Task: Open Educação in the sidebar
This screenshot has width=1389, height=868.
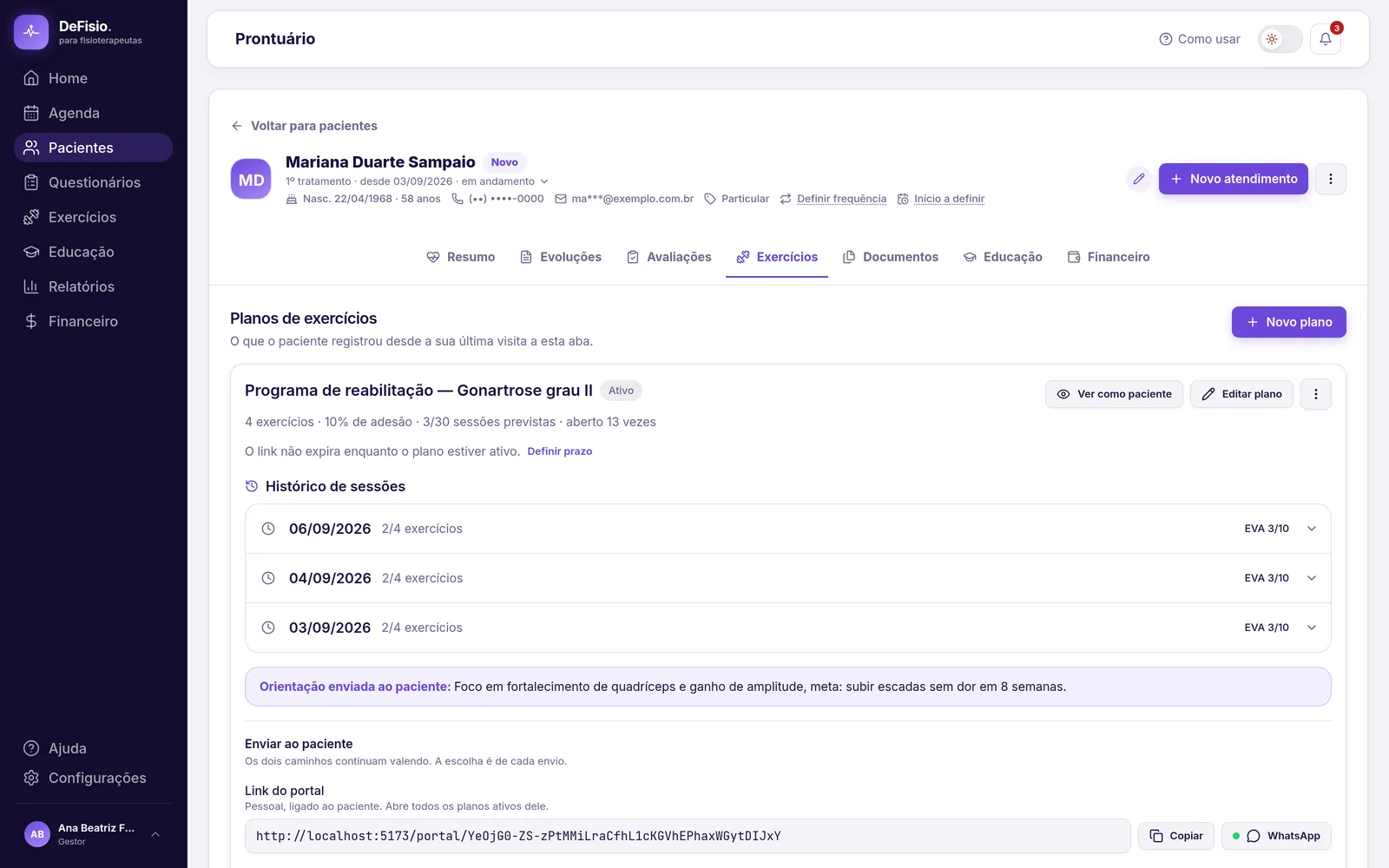Action: tap(93, 252)
